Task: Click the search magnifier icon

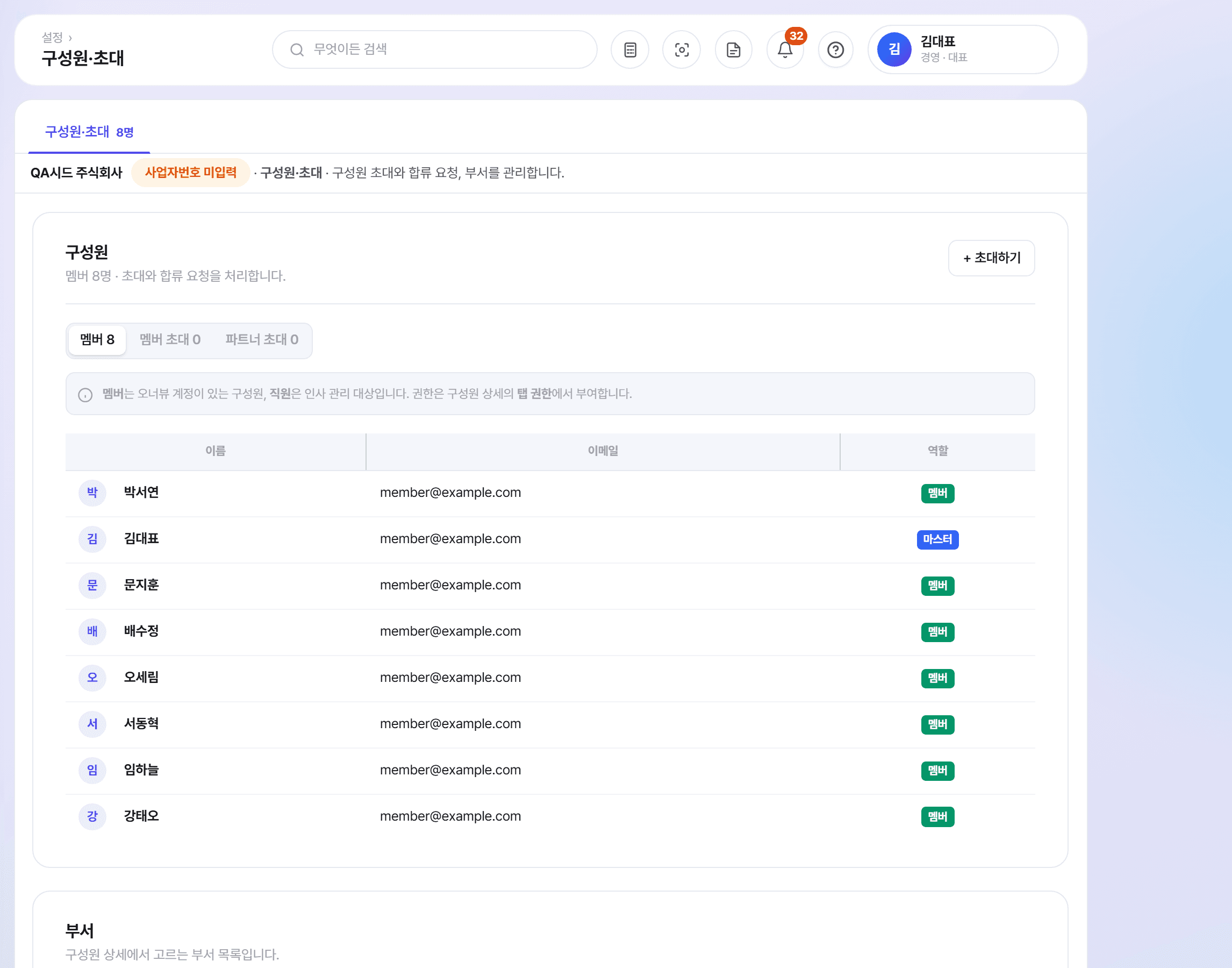Action: pos(297,50)
